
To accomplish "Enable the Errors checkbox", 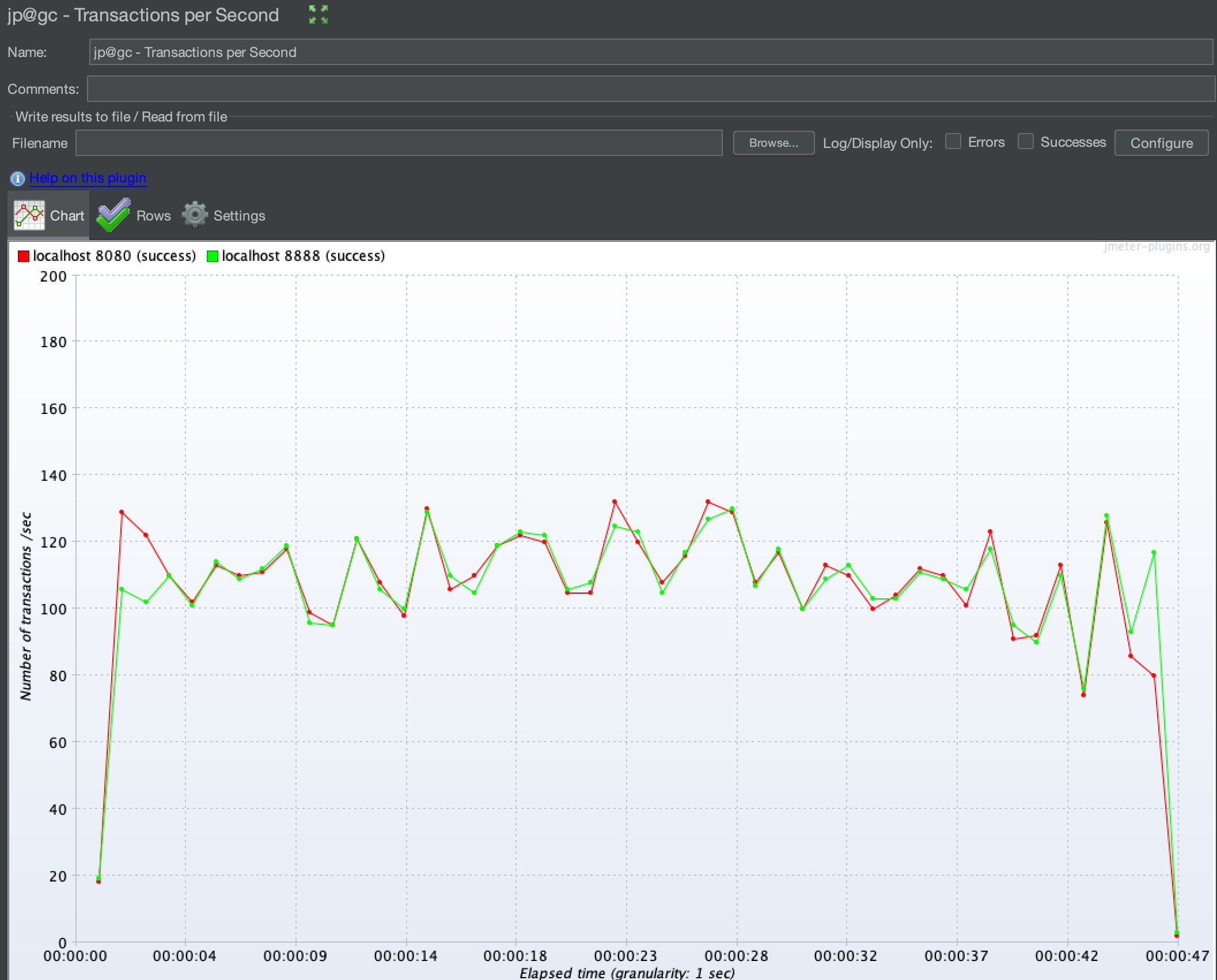I will pyautogui.click(x=953, y=142).
